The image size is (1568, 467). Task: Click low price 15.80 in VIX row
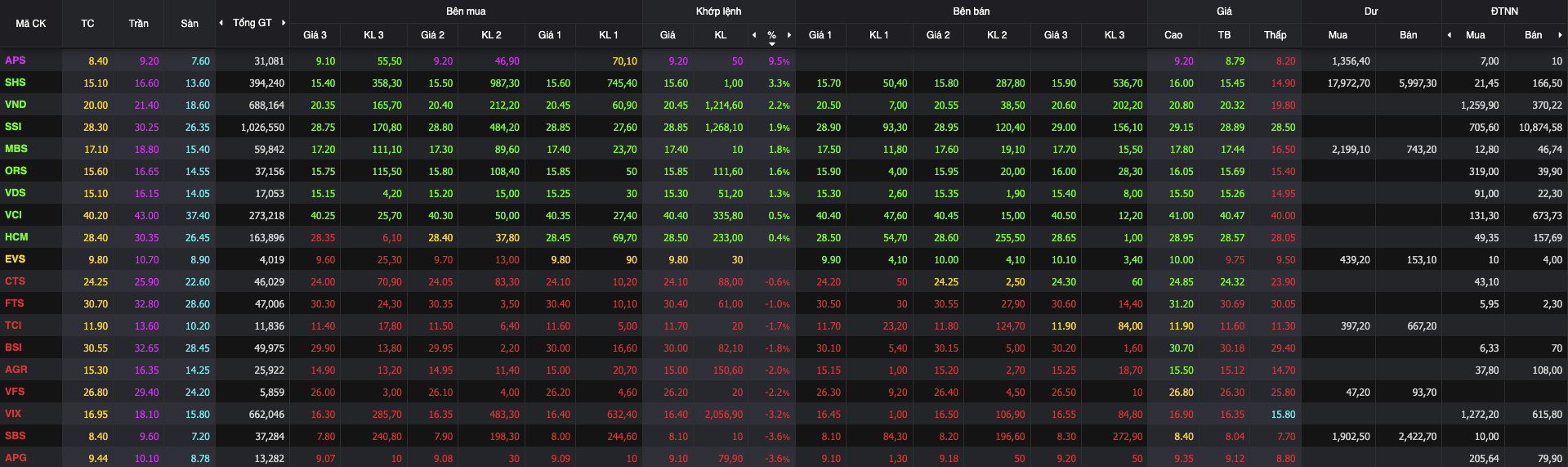point(1283,415)
